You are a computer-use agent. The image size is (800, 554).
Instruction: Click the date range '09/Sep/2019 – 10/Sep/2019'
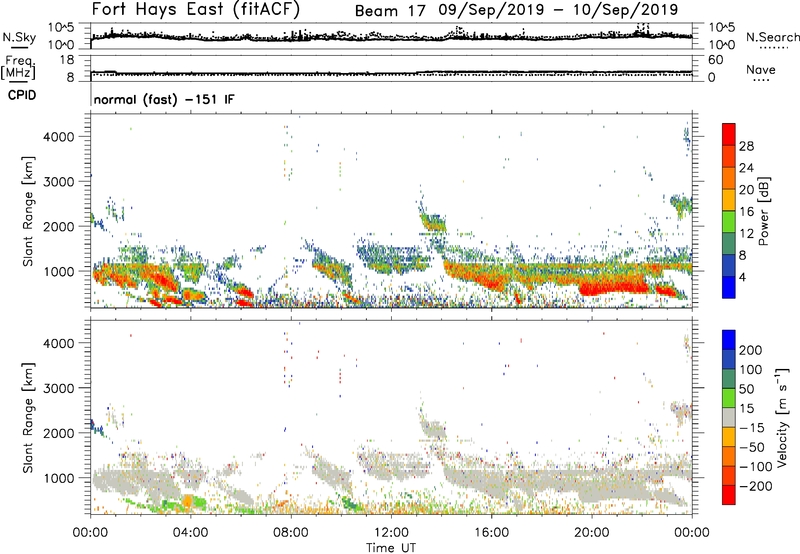pos(558,10)
